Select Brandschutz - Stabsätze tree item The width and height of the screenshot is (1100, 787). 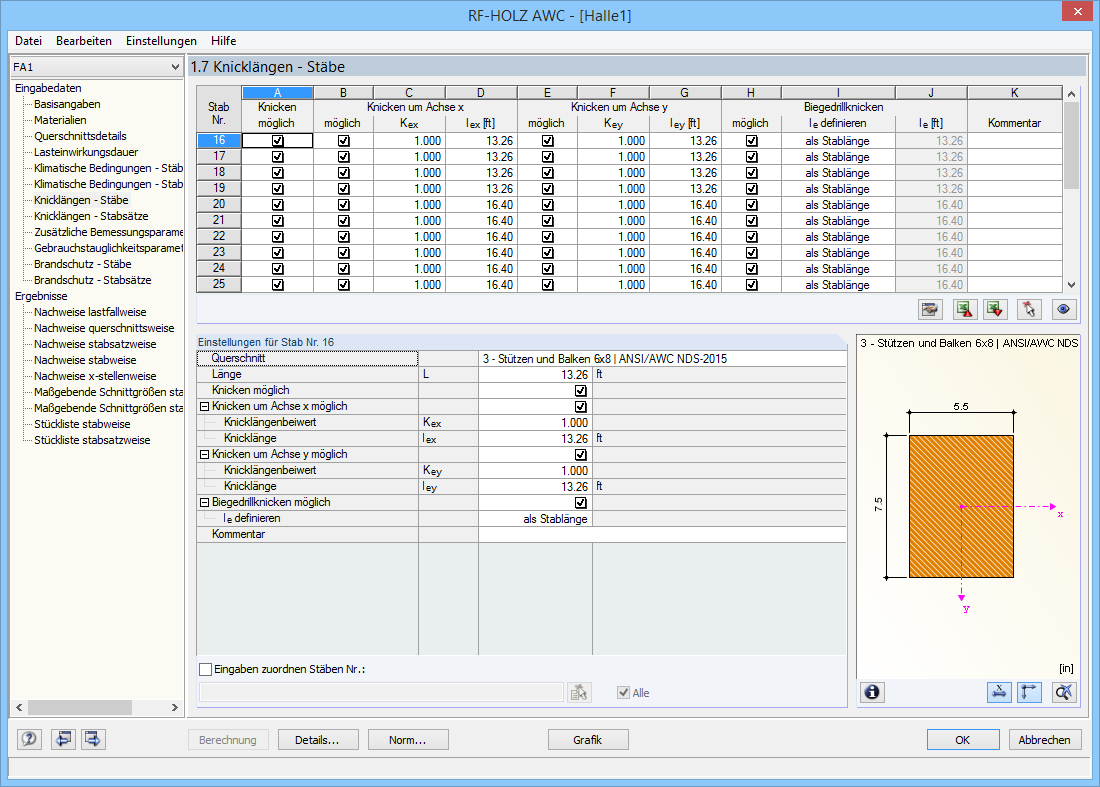[93, 280]
